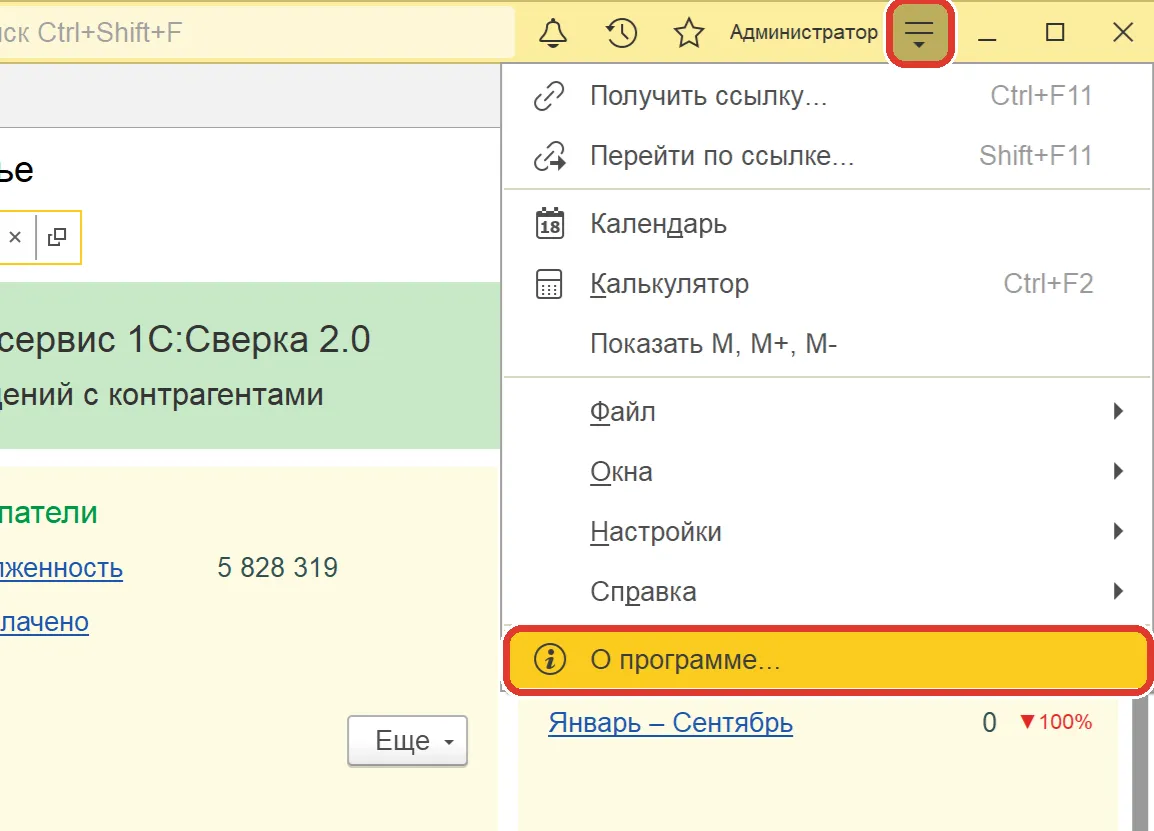Open the selected item with the open-form icon

click(57, 237)
